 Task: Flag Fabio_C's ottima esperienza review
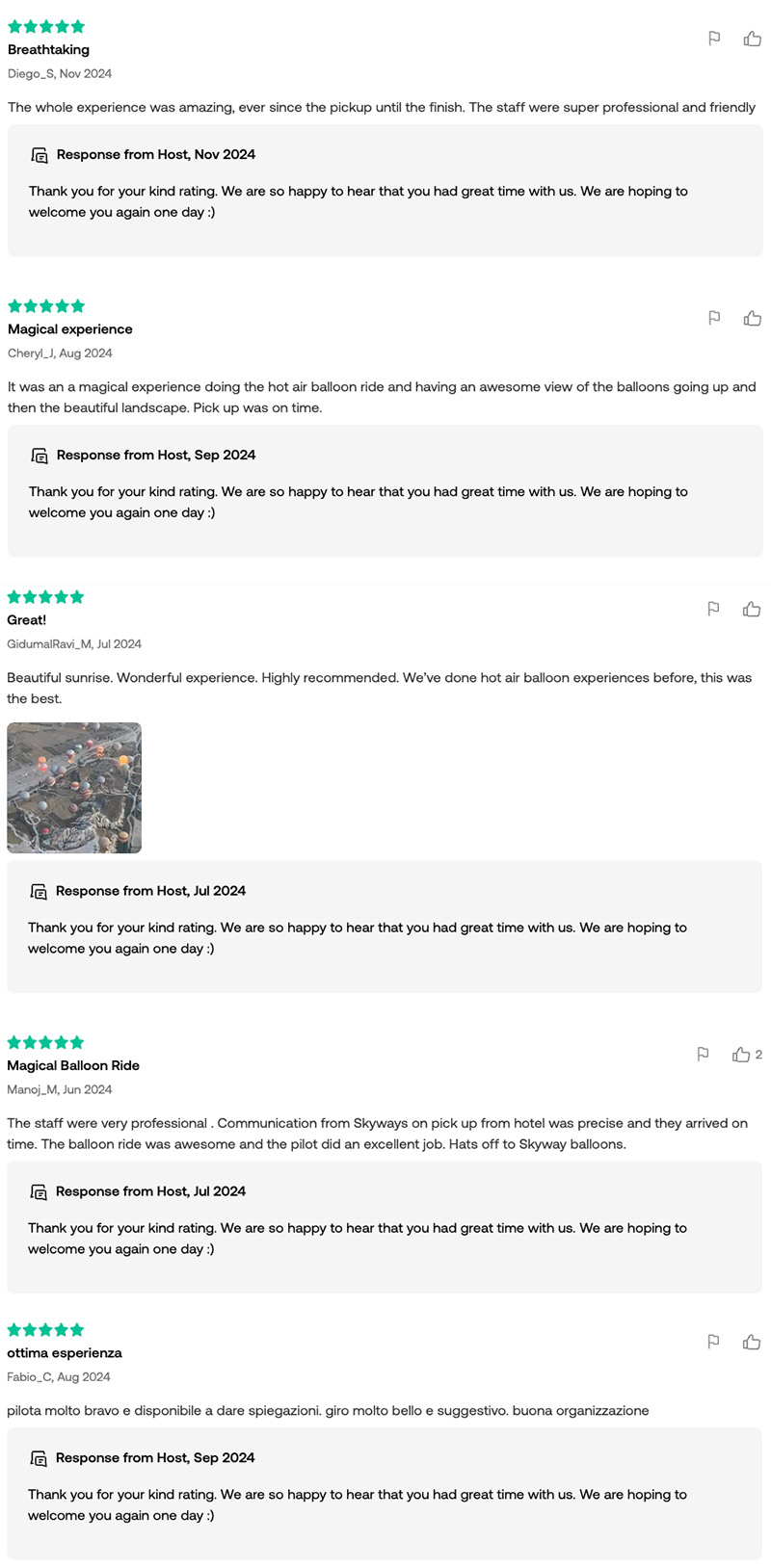(x=713, y=1342)
